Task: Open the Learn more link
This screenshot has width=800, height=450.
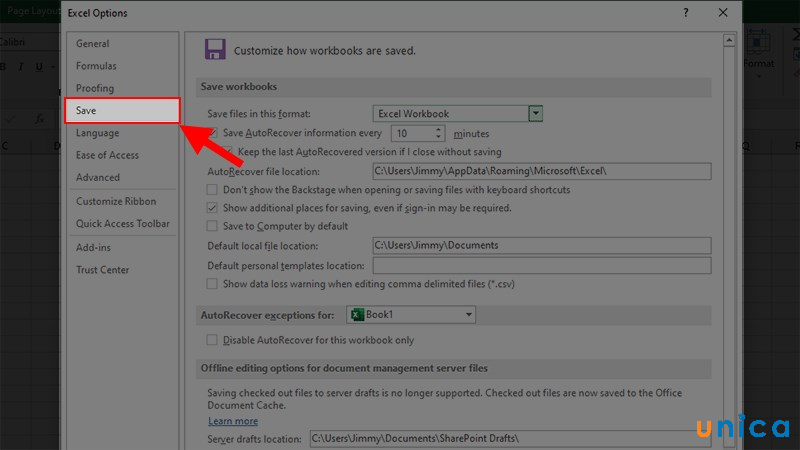Action: pos(233,421)
